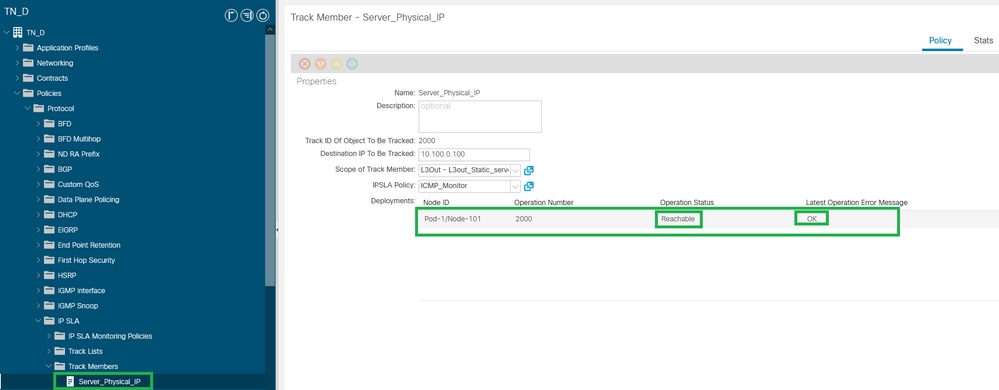
Task: Select the IGMP Interface tree item
Action: [x=82, y=291]
